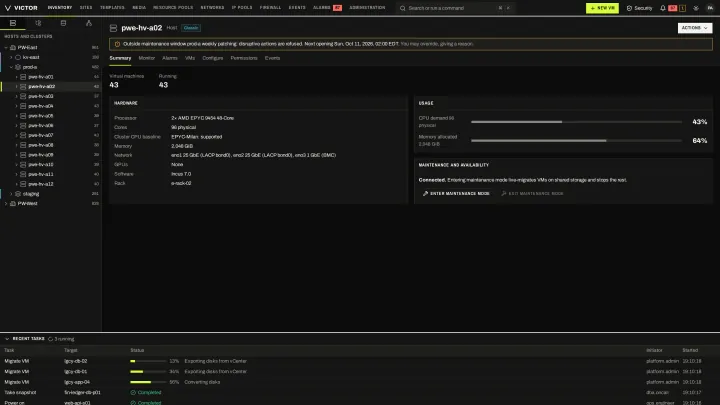Viewport: 720px width, 405px height.
Task: Click the running tasks spinner icon
Action: coord(51,339)
